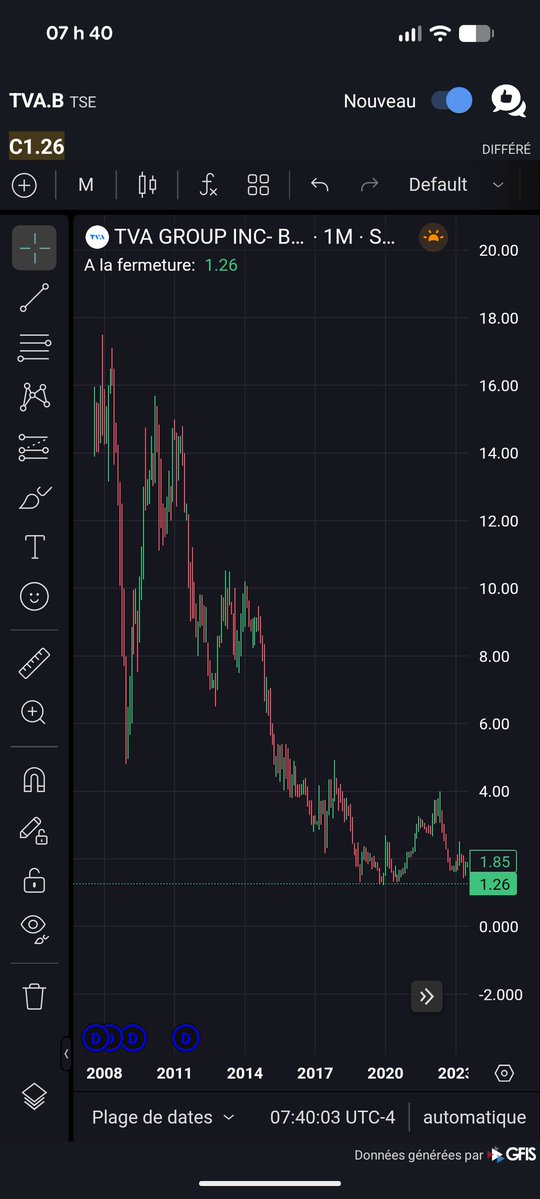Open the Default template dropdown

438,185
